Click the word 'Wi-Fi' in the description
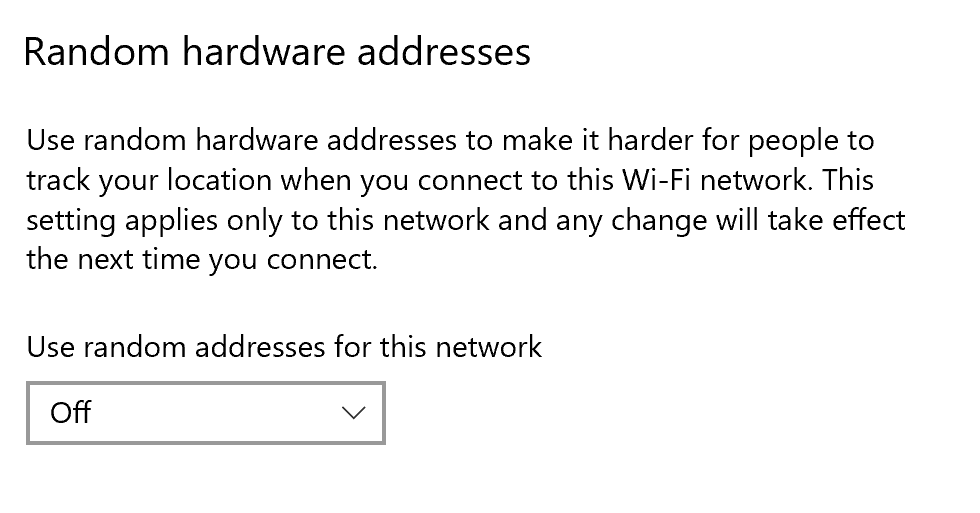The image size is (980, 513). 654,181
